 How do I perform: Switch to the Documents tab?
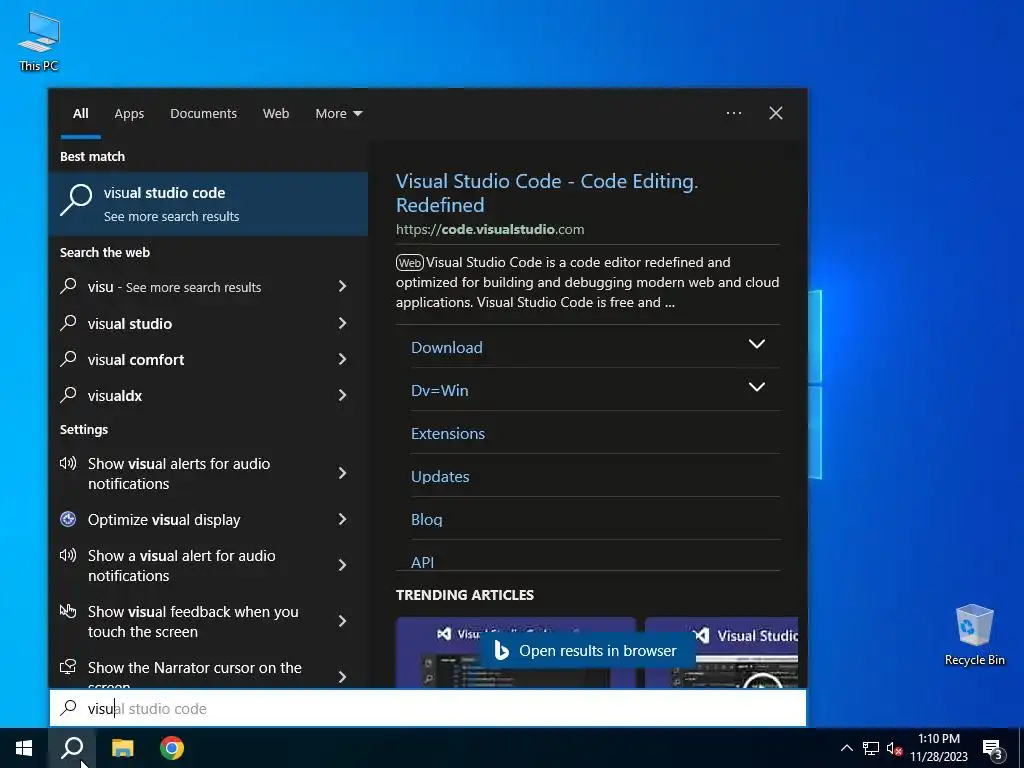tap(203, 114)
